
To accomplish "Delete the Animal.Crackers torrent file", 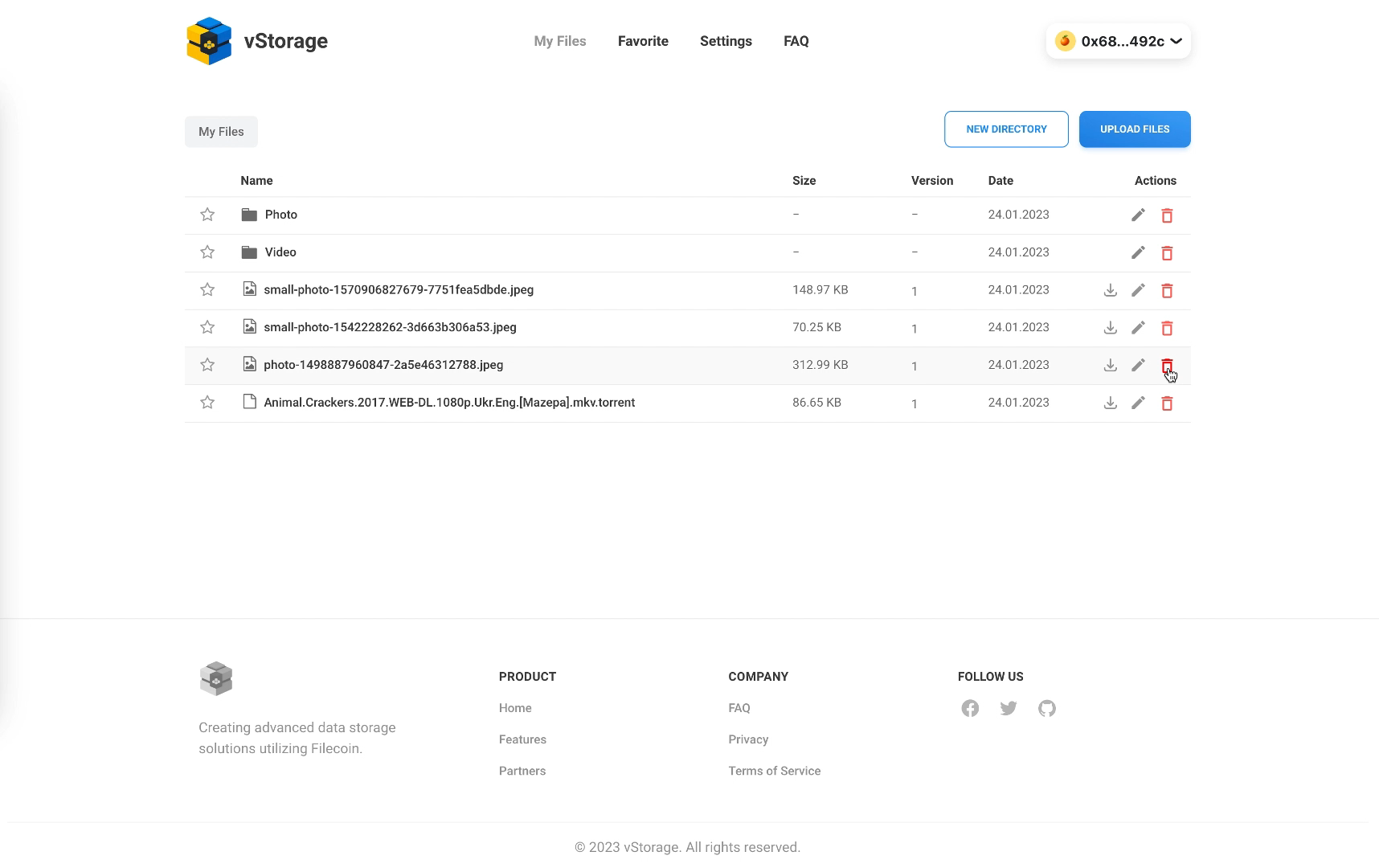I will click(x=1167, y=403).
